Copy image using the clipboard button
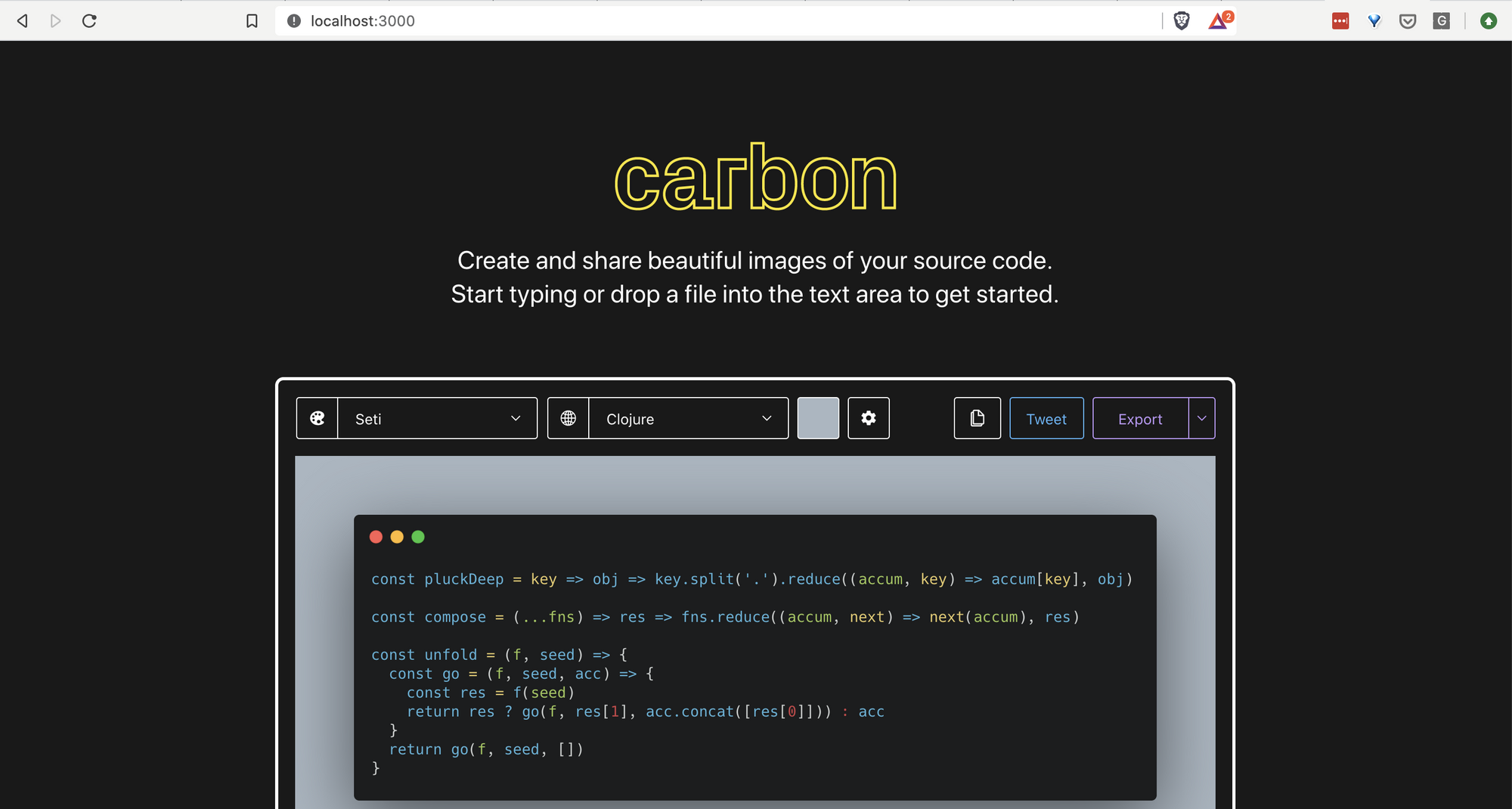The width and height of the screenshot is (1512, 809). click(978, 418)
